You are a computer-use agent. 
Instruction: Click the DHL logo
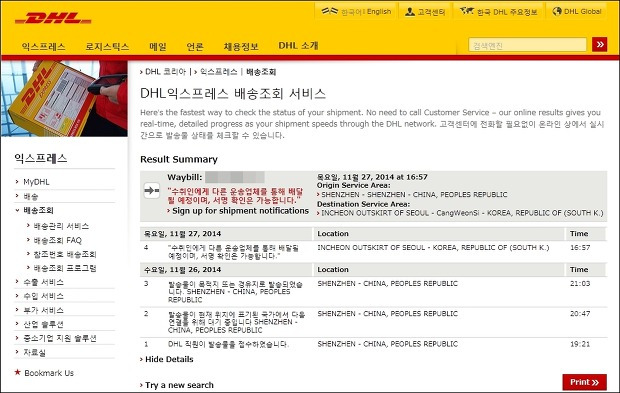pos(53,18)
